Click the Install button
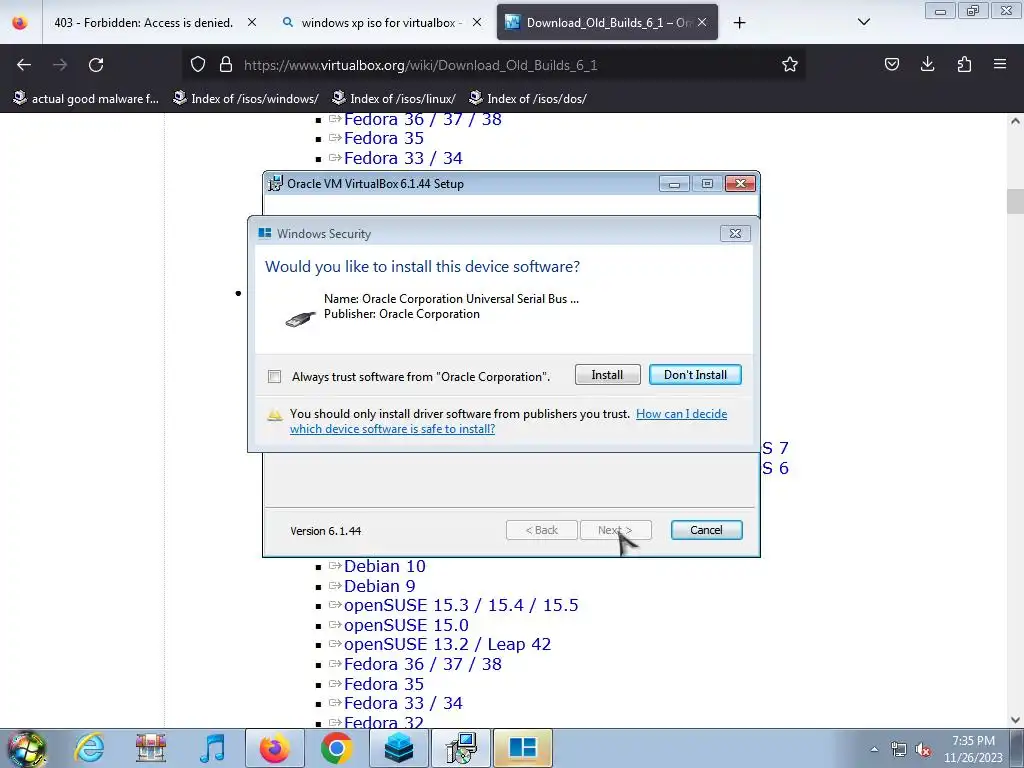Image resolution: width=1024 pixels, height=768 pixels. 607,375
